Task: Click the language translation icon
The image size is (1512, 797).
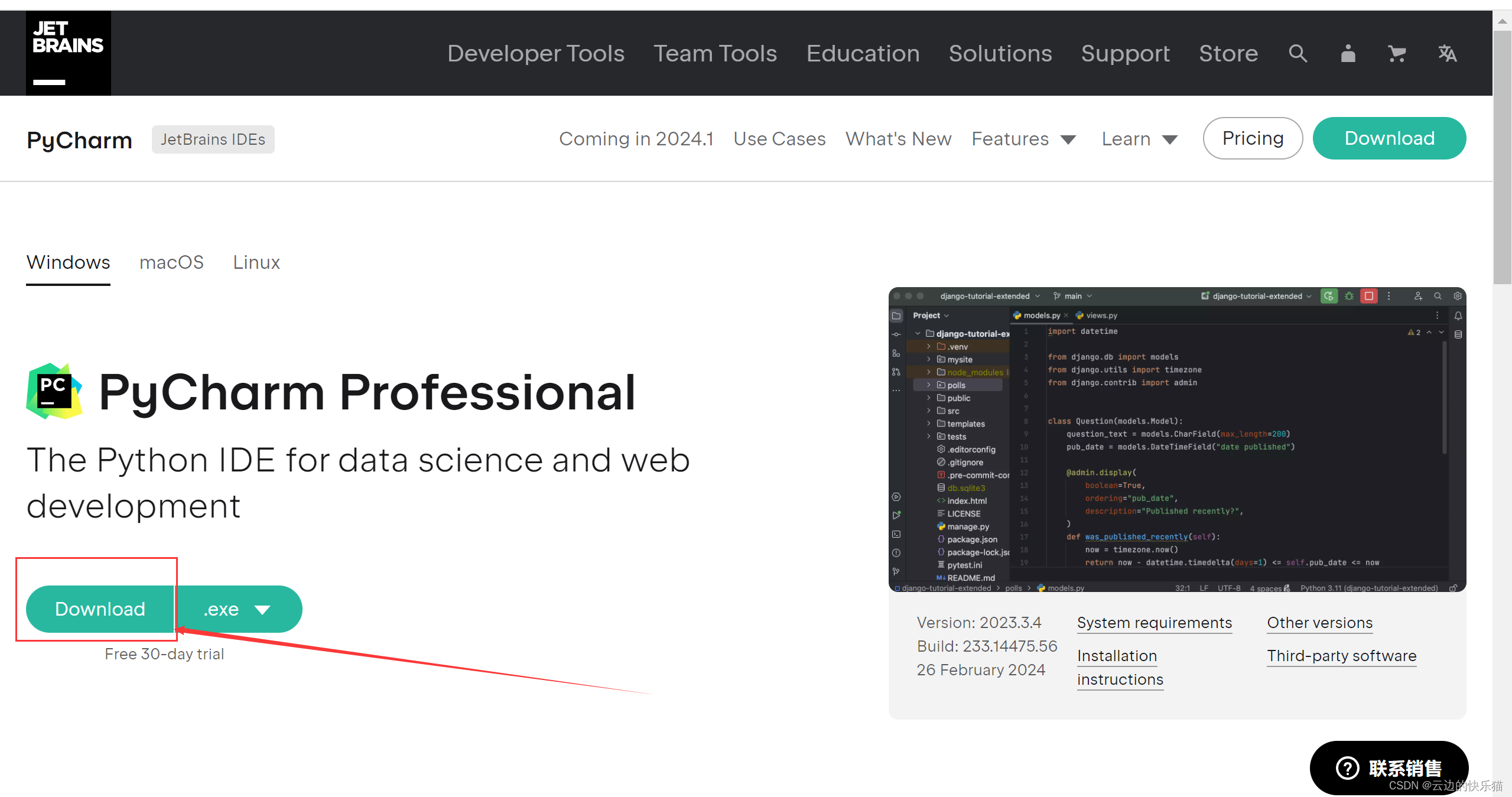Action: tap(1447, 54)
